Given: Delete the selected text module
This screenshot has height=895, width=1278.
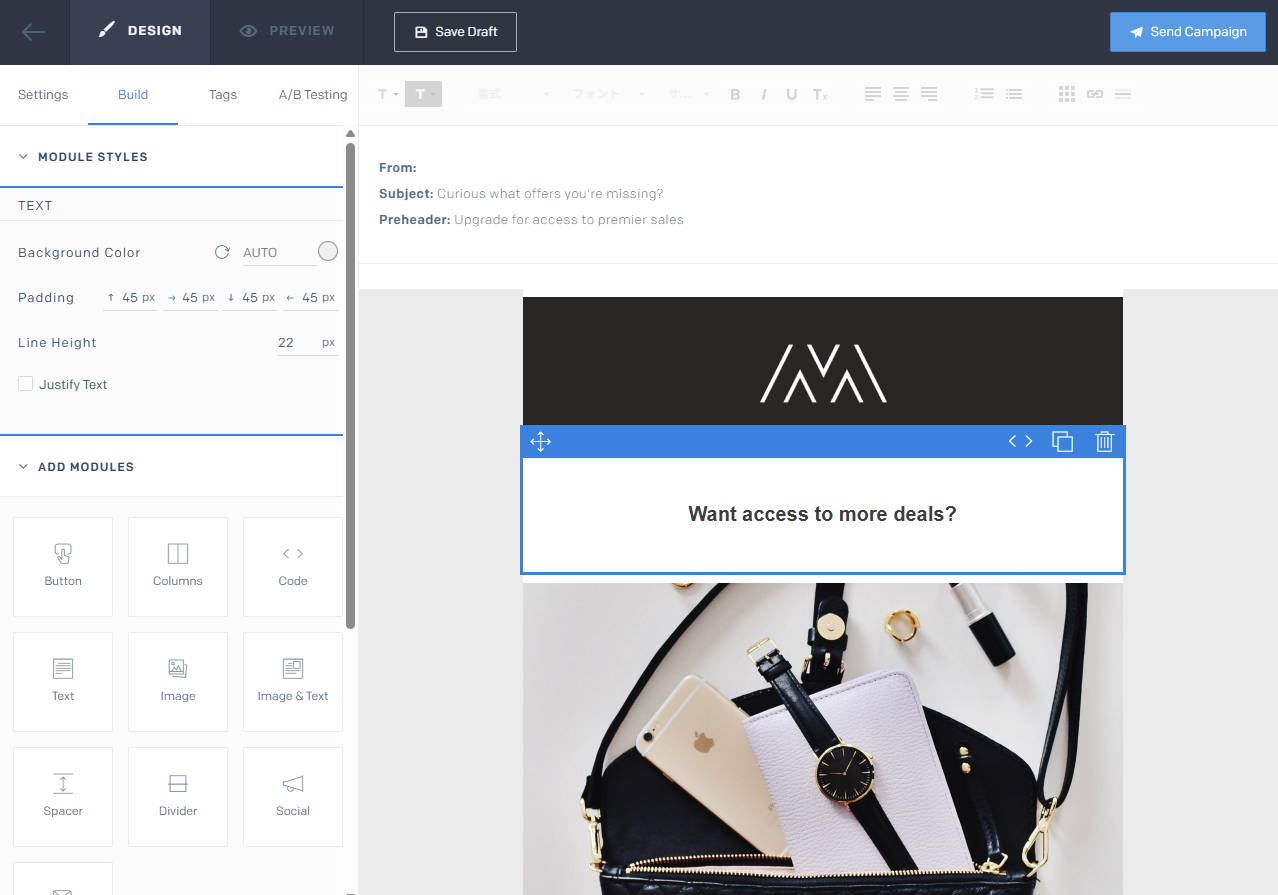Looking at the screenshot, I should pos(1104,441).
